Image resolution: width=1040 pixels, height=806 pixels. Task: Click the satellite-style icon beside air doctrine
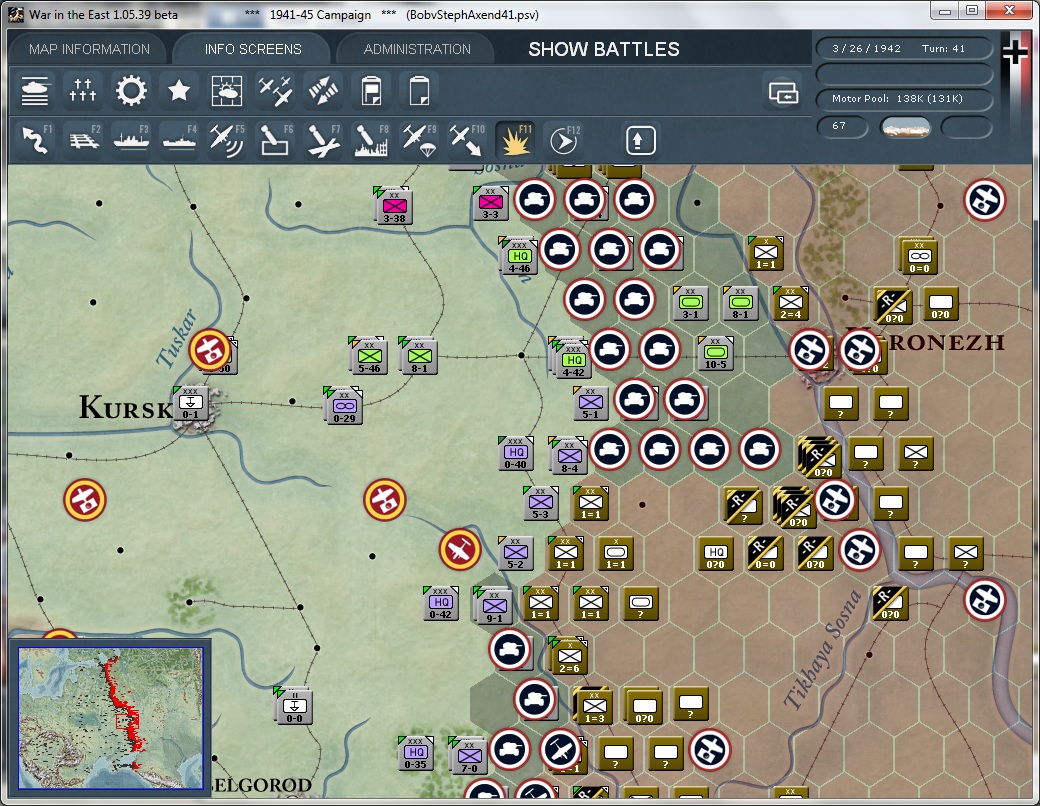pos(323,91)
